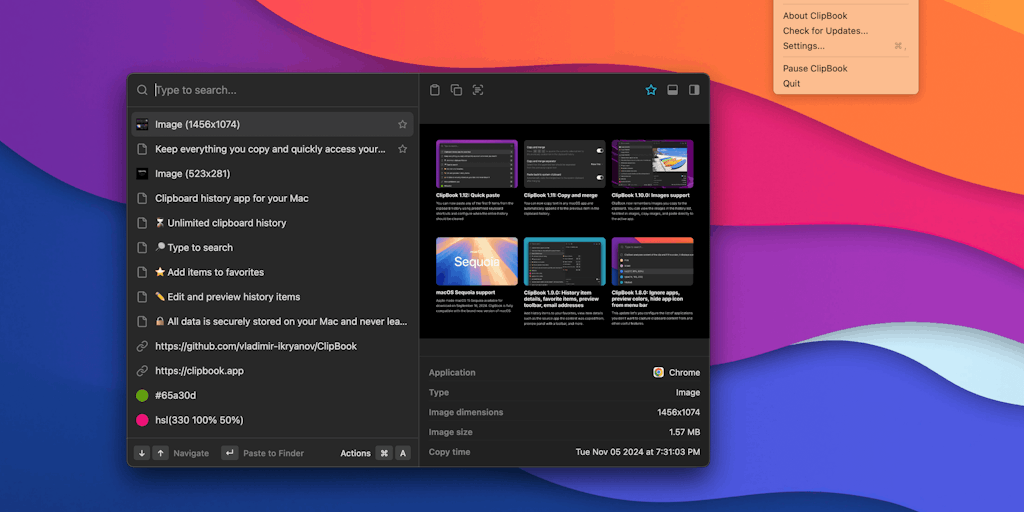Click the paste clipboard icon in preview toolbar
The width and height of the screenshot is (1024, 512).
[x=435, y=90]
